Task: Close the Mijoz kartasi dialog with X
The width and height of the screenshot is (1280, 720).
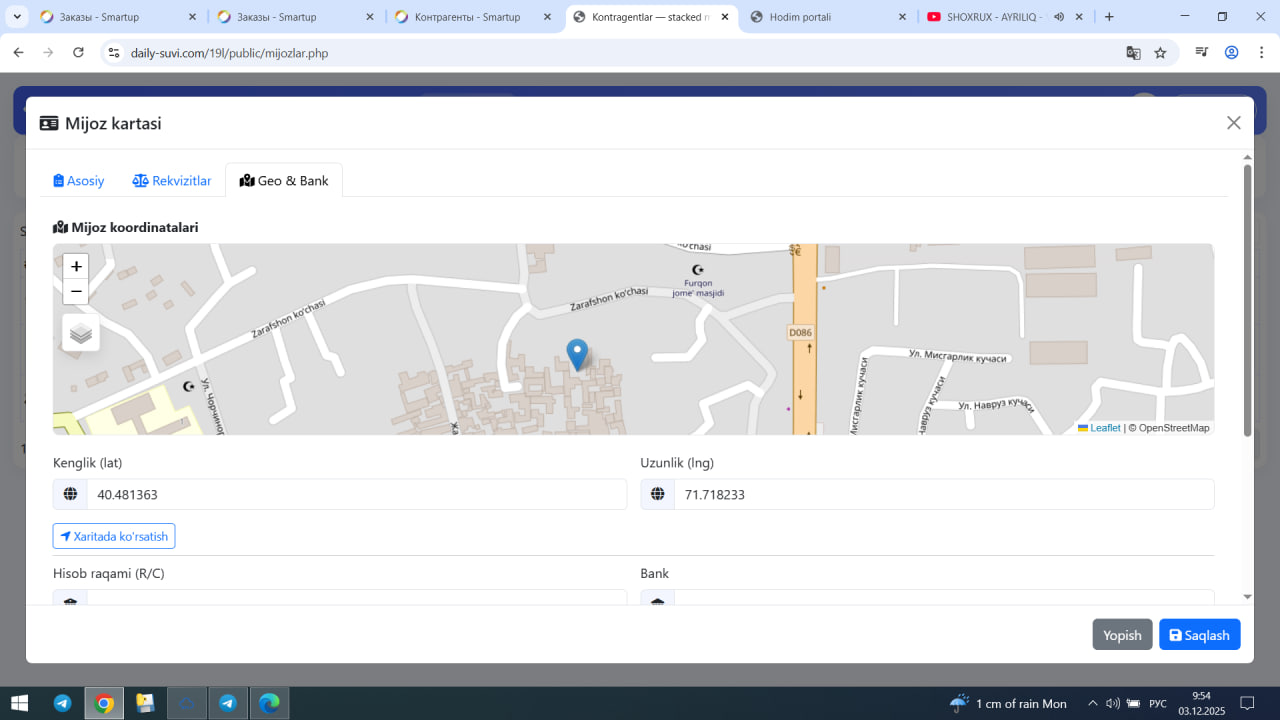Action: pyautogui.click(x=1234, y=123)
